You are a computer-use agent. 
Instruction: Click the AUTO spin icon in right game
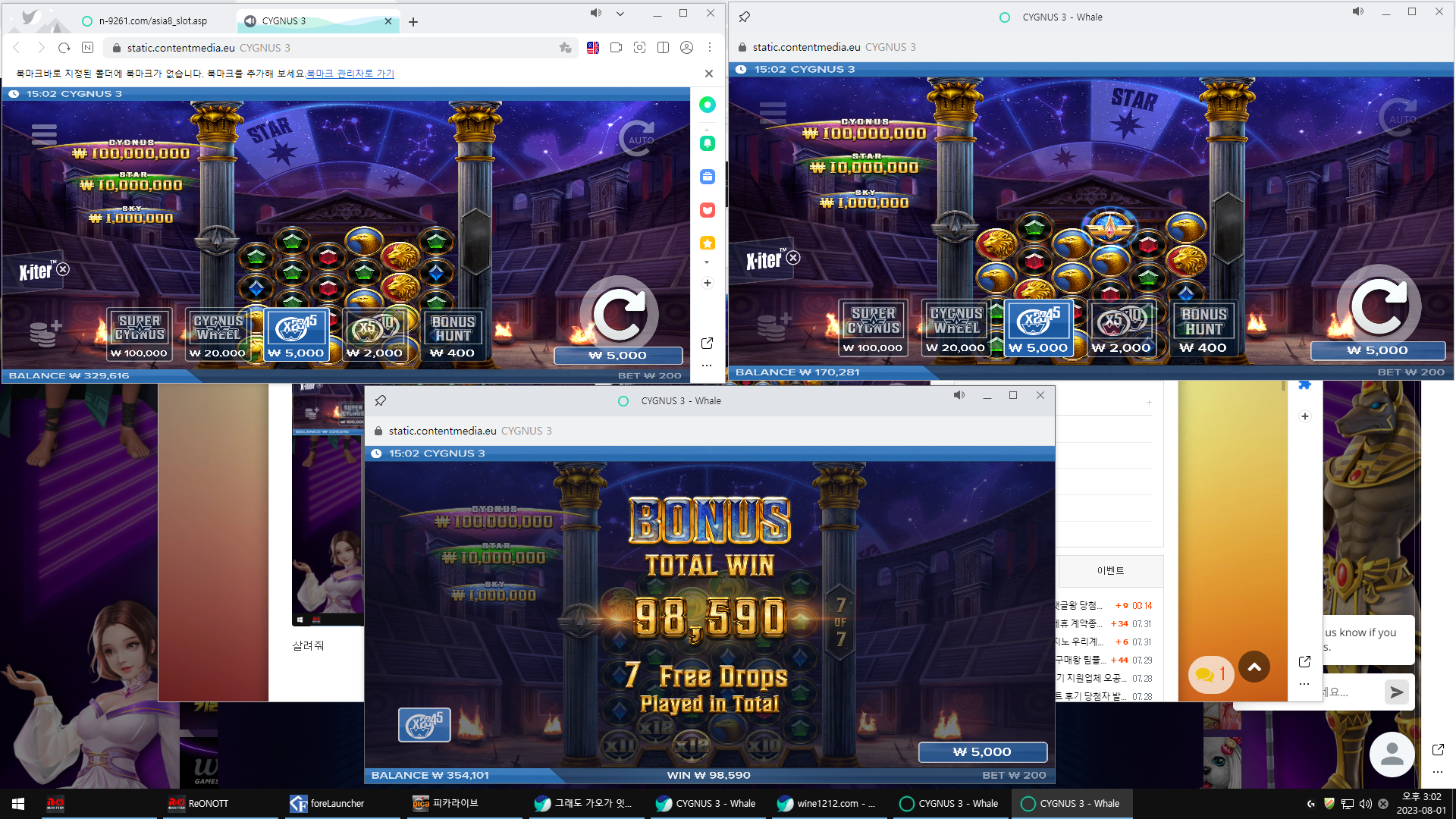point(1398,117)
